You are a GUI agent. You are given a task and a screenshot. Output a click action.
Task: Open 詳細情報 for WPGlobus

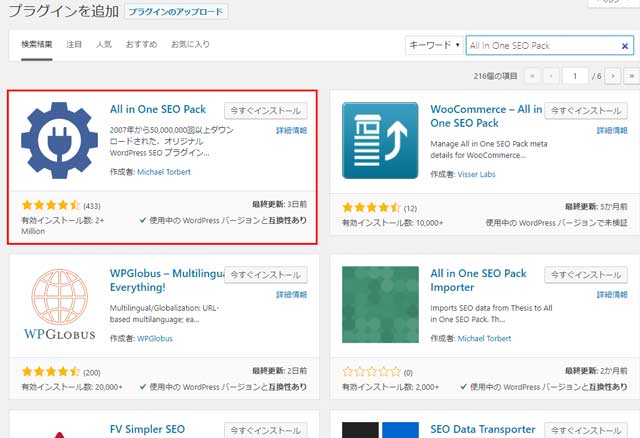291,295
